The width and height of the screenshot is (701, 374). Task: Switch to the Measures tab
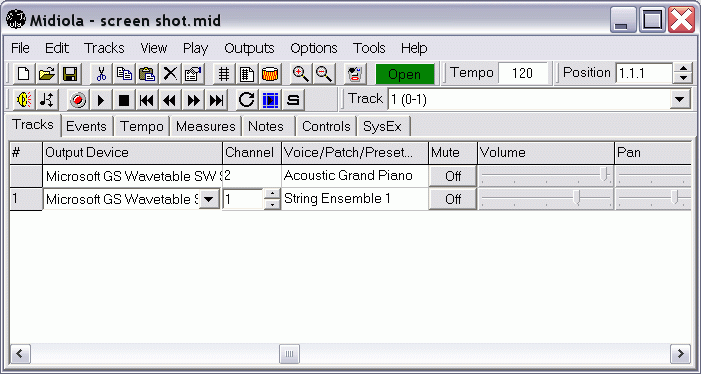(x=206, y=126)
